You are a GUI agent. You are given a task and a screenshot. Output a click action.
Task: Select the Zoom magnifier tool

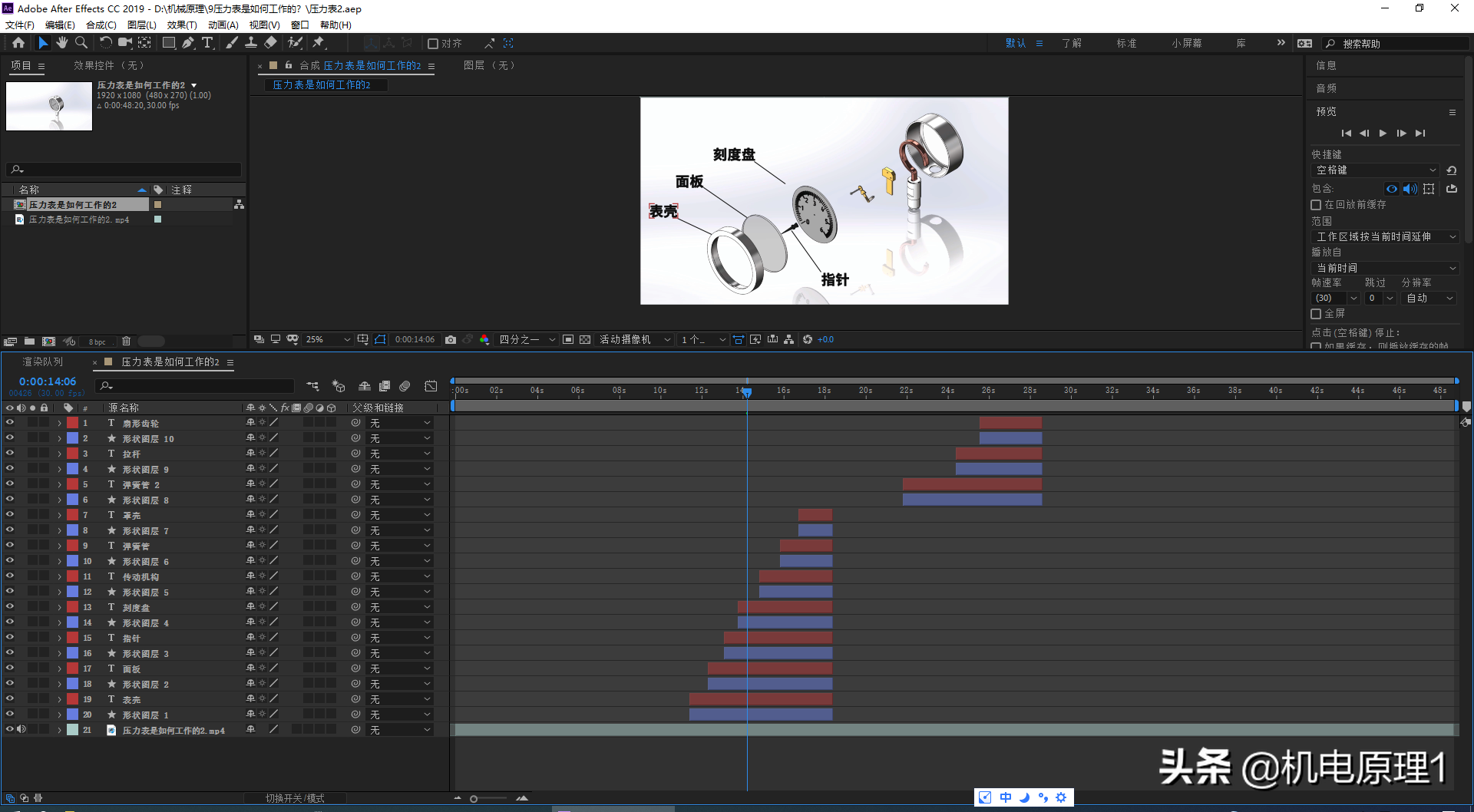pos(81,43)
